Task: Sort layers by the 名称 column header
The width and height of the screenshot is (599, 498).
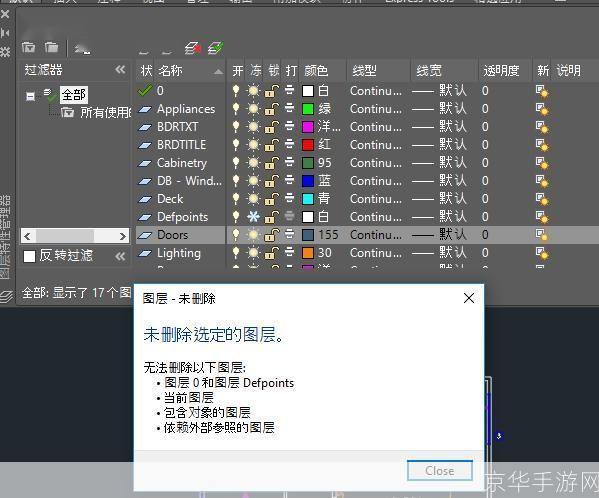Action: click(190, 70)
